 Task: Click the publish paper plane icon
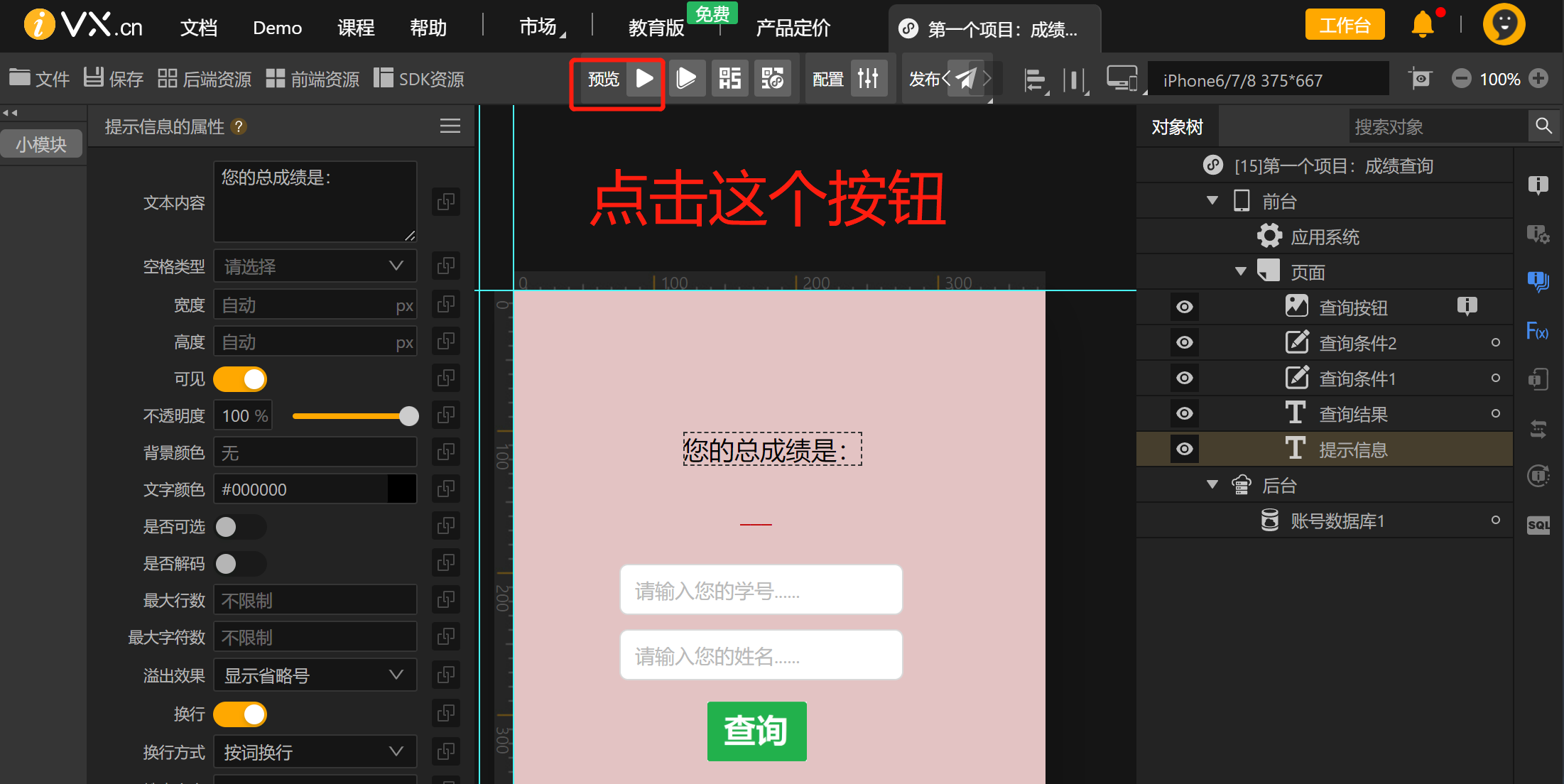(x=966, y=78)
